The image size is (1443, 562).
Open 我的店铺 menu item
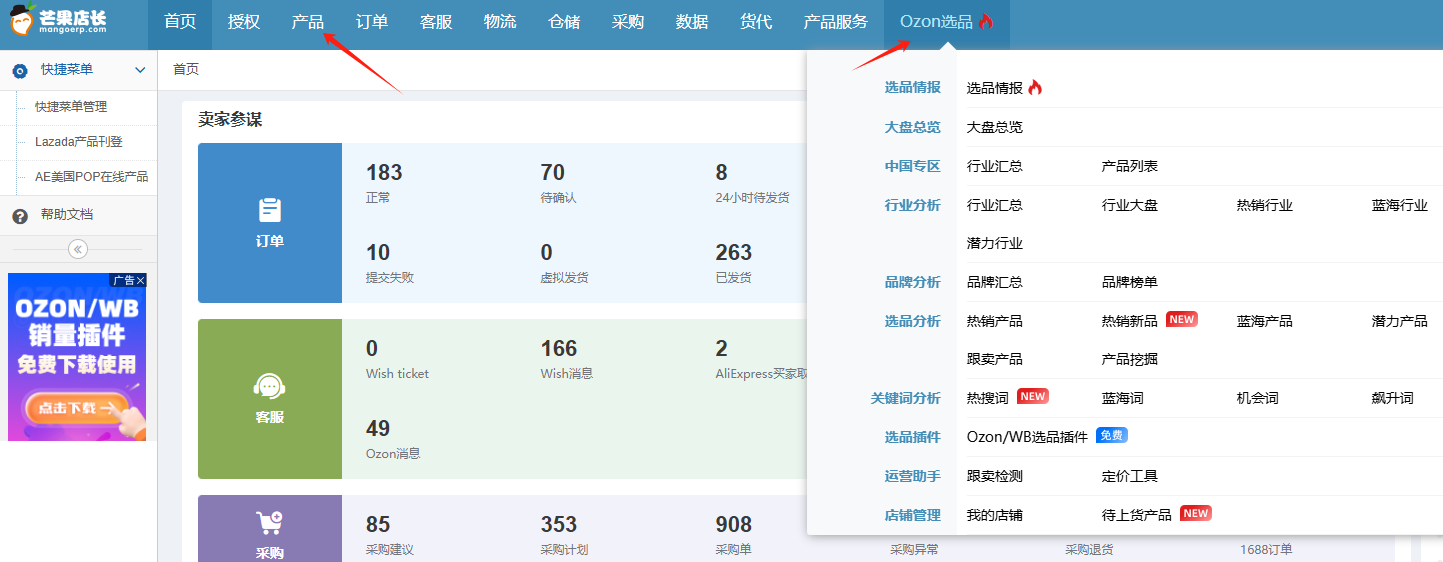pyautogui.click(x=995, y=515)
